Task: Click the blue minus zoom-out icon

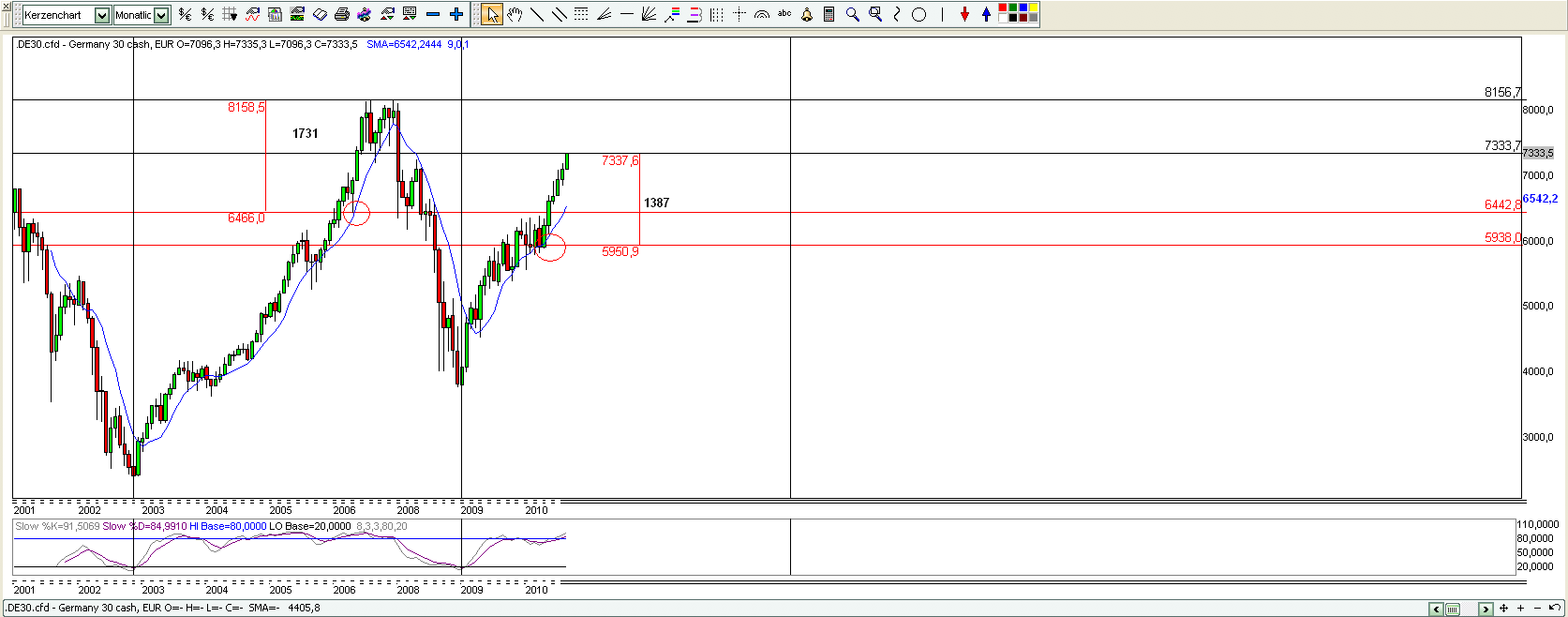Action: pos(433,14)
